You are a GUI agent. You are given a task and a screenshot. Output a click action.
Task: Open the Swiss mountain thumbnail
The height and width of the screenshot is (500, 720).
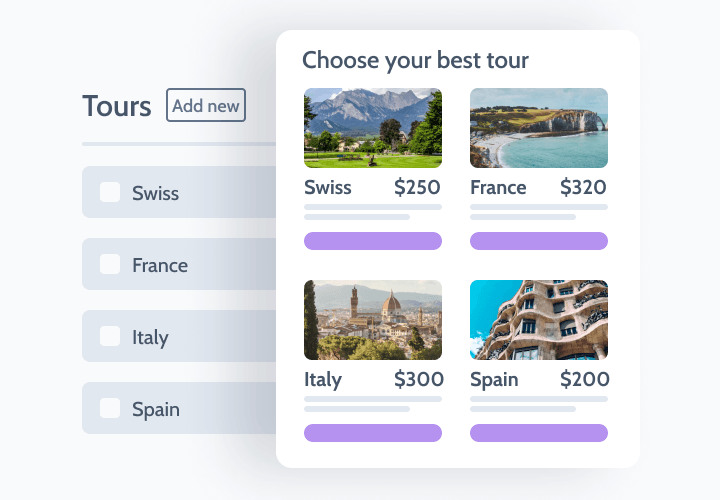[x=372, y=128]
